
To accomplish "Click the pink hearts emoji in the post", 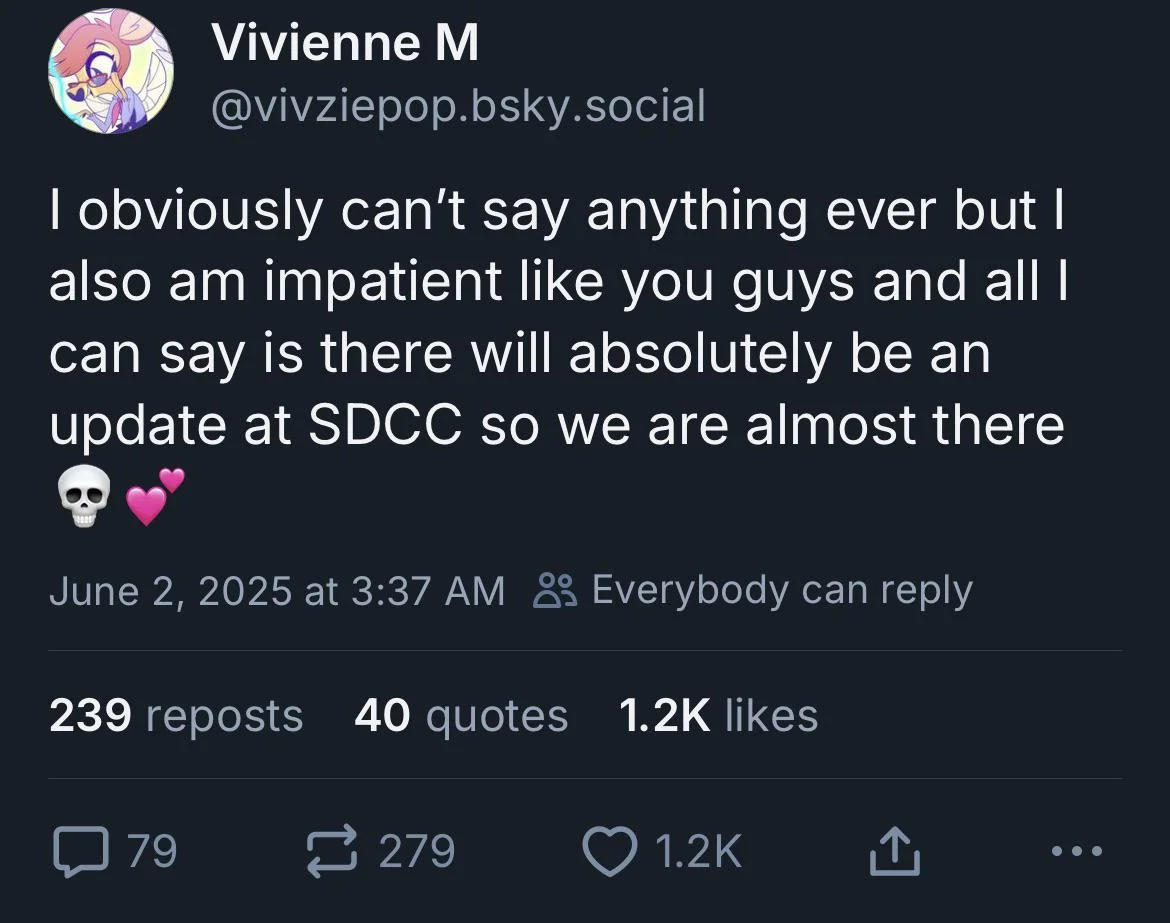I will [155, 497].
